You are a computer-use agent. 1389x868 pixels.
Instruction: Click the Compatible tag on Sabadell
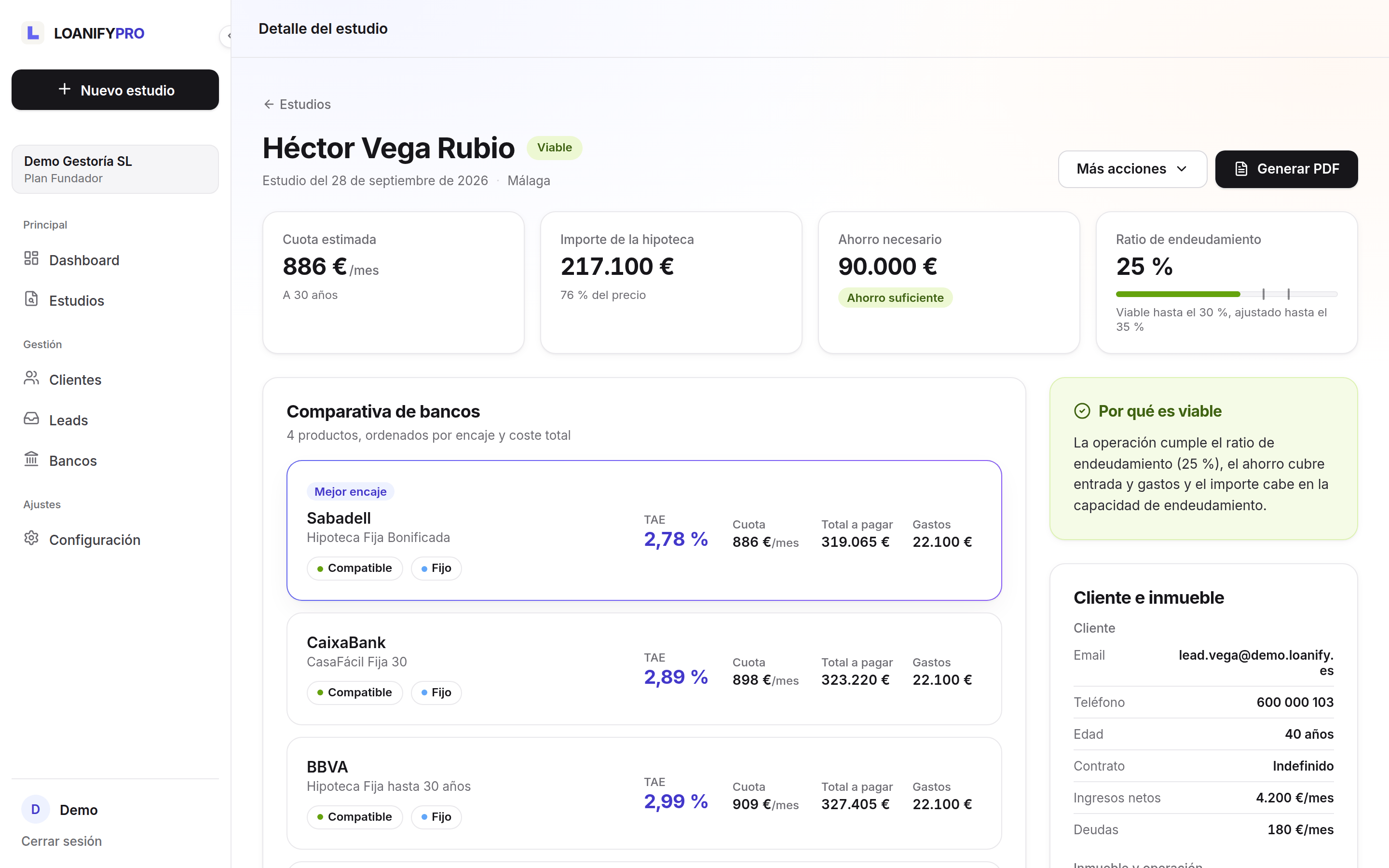point(354,569)
